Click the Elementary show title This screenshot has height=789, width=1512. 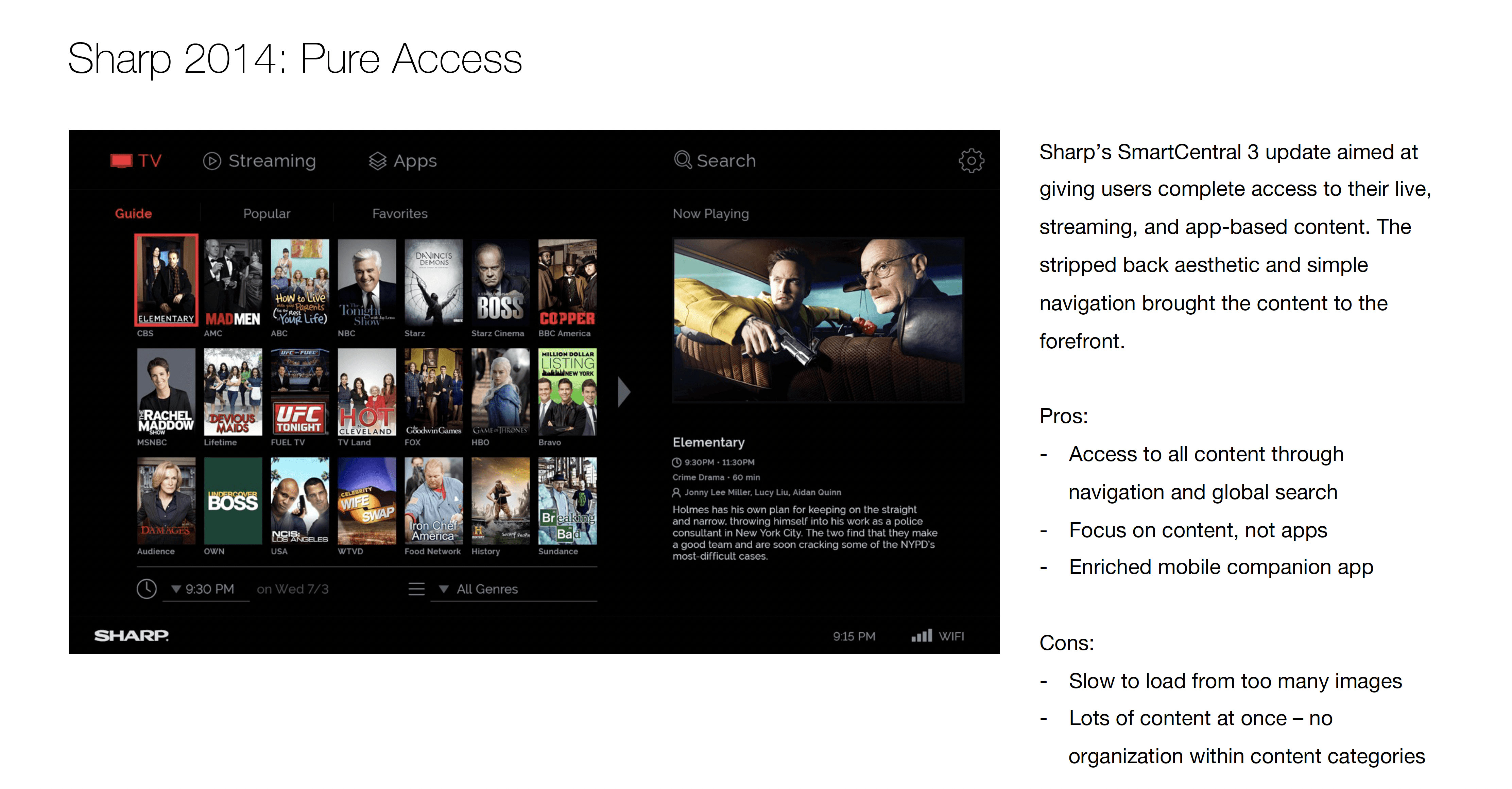click(x=708, y=442)
